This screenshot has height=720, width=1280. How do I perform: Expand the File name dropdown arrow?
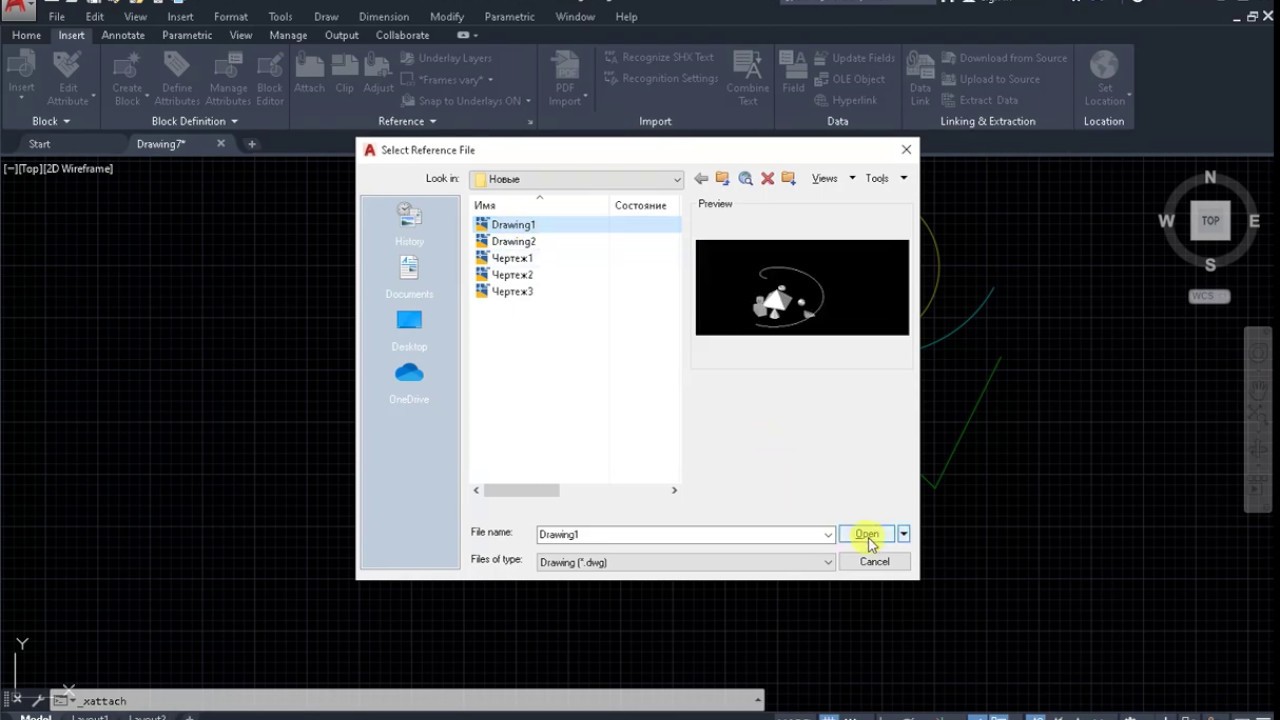(x=828, y=535)
